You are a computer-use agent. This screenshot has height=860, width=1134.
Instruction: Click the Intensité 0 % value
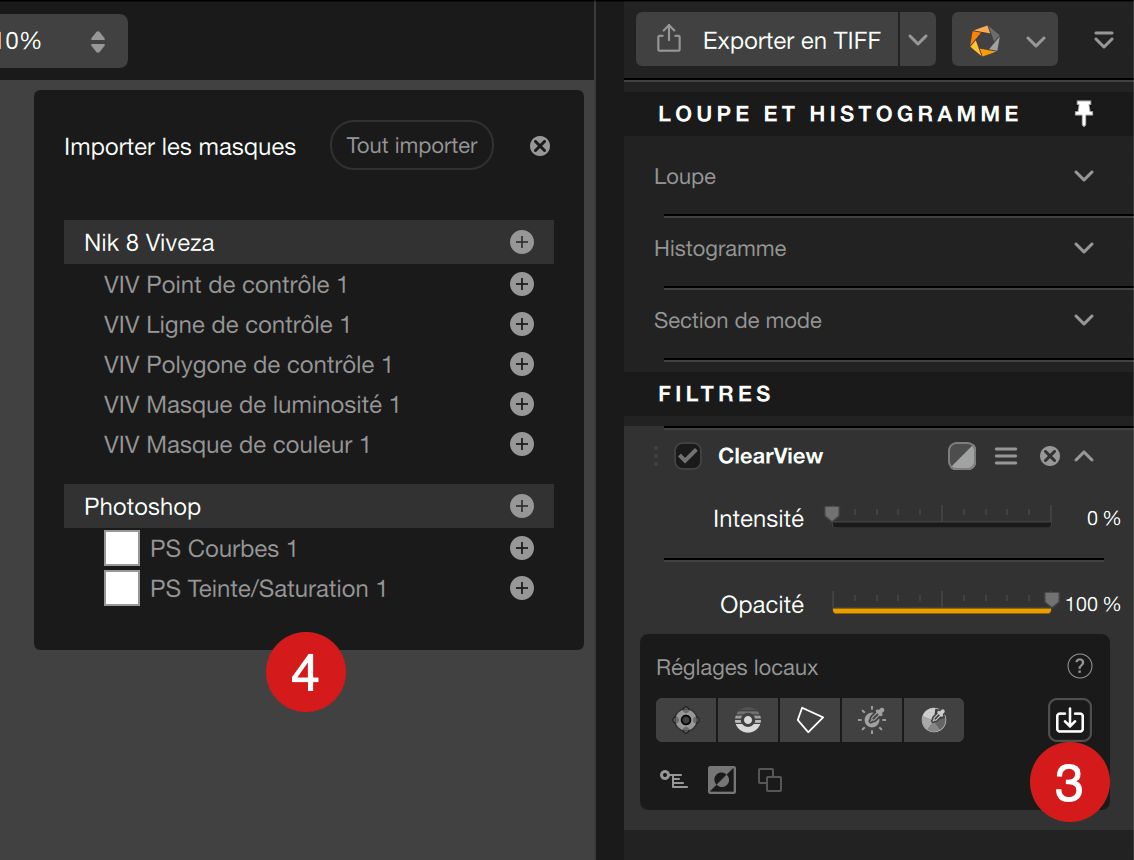tap(1103, 518)
